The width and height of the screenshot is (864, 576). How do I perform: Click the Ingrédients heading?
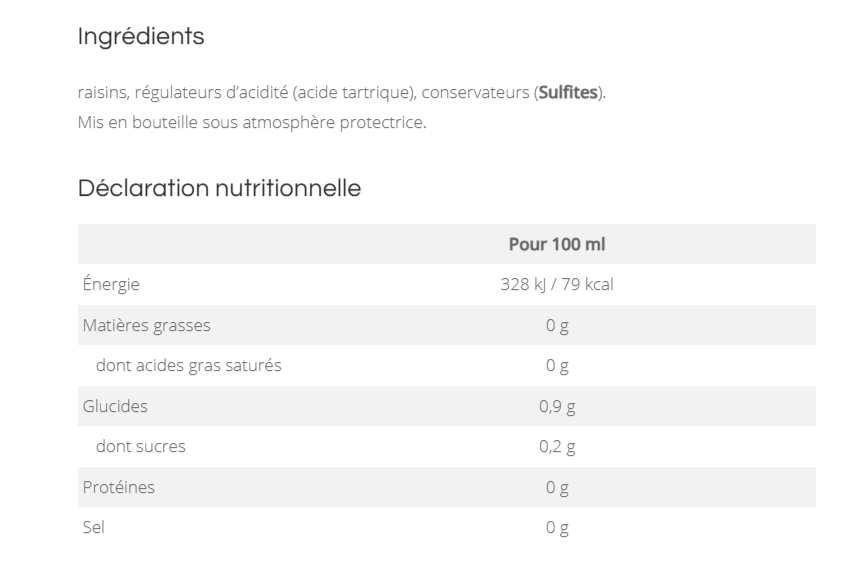141,37
